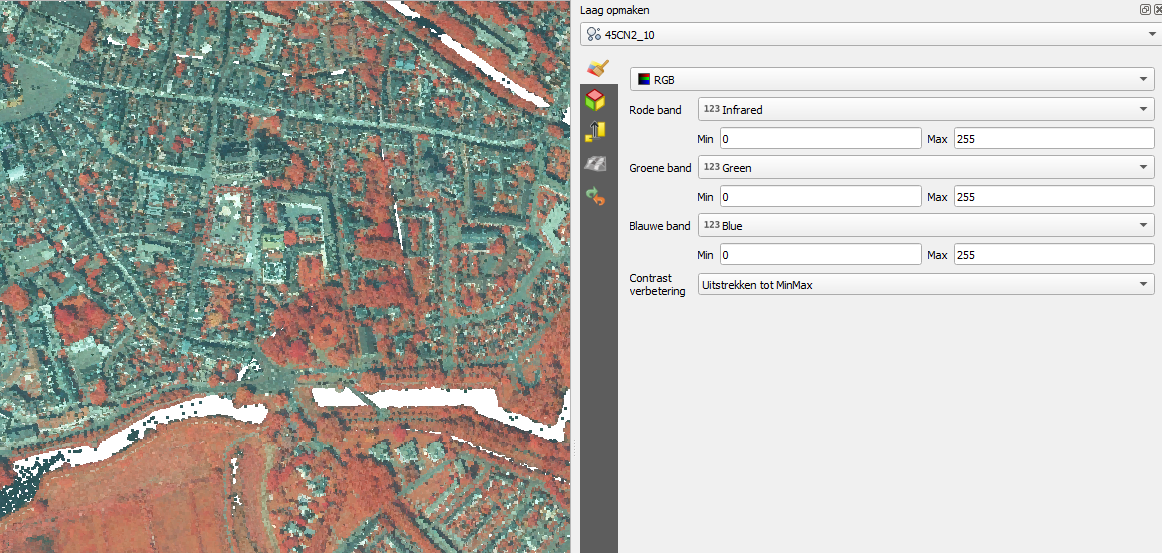This screenshot has height=553, width=1162.
Task: Click the Blauwe band Max field
Action: click(1053, 255)
